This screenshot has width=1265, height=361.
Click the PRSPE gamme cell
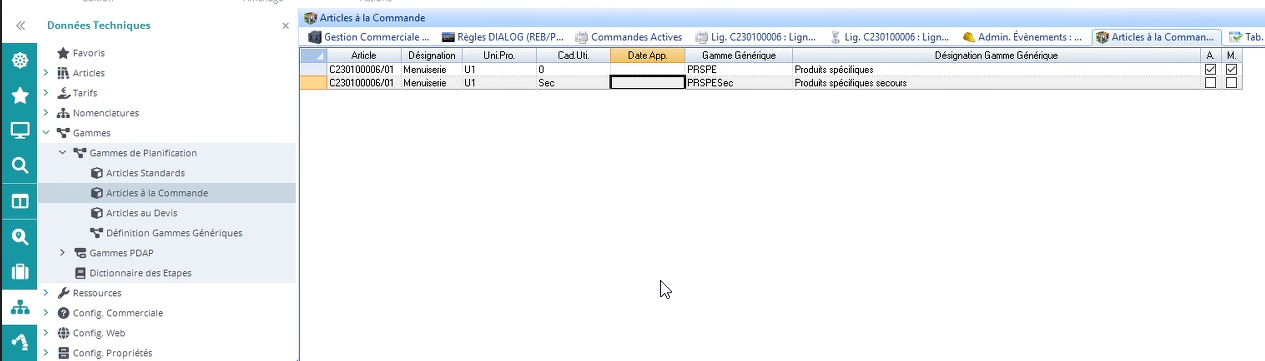pyautogui.click(x=739, y=70)
